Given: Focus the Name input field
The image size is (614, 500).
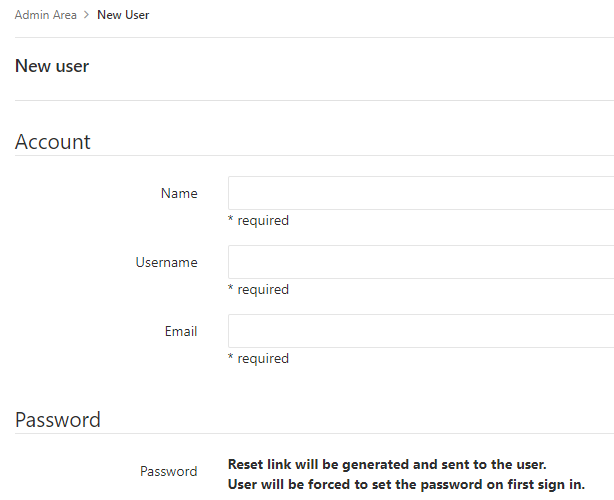Looking at the screenshot, I should click(421, 193).
